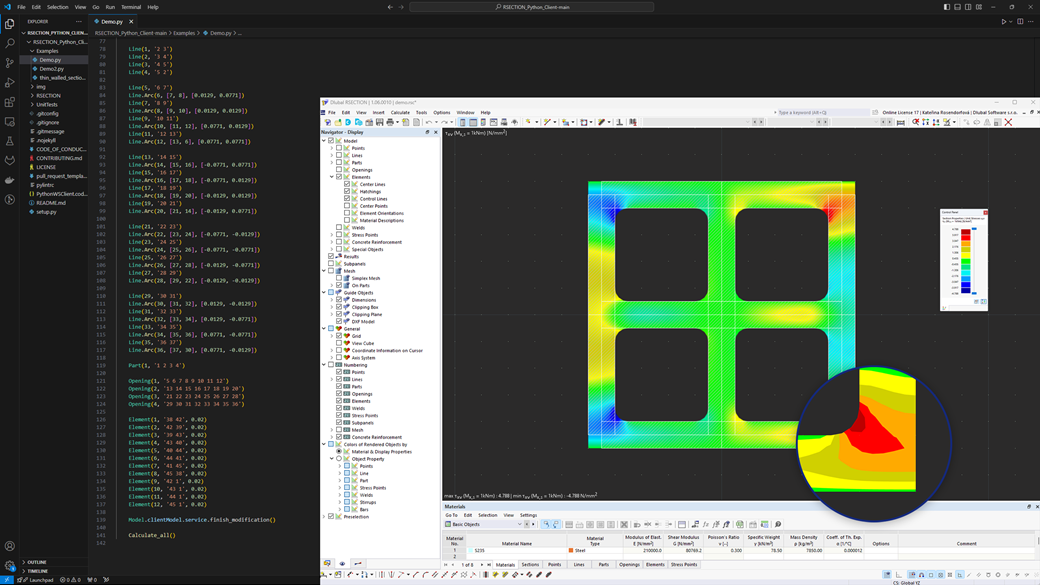Open Run and Debug view
The image size is (1040, 585).
10,83
